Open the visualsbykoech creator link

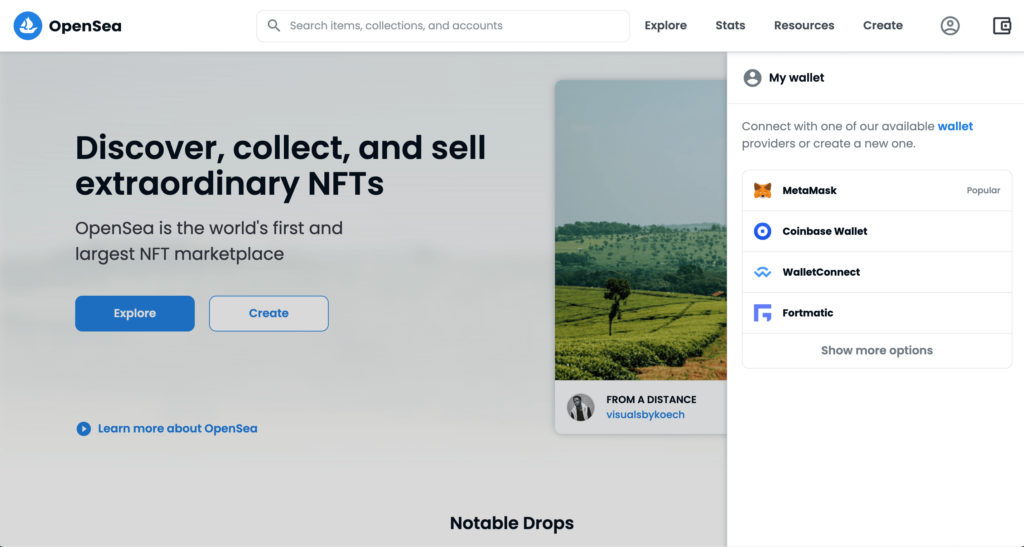645,414
